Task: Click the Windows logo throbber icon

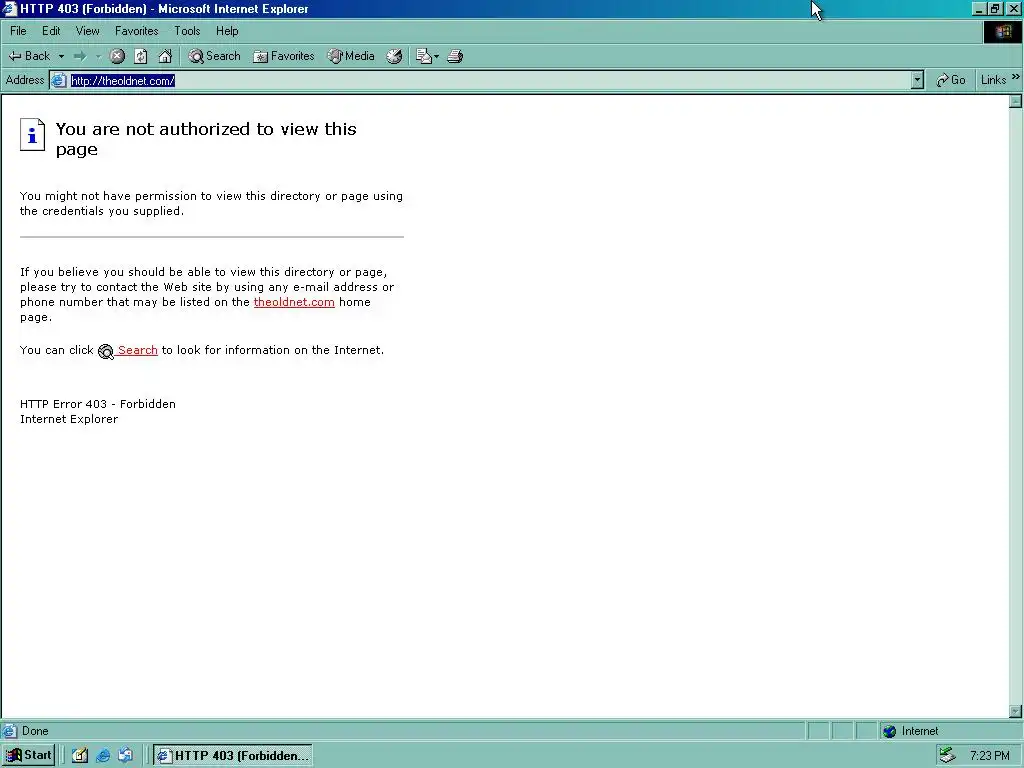Action: coord(1003,31)
